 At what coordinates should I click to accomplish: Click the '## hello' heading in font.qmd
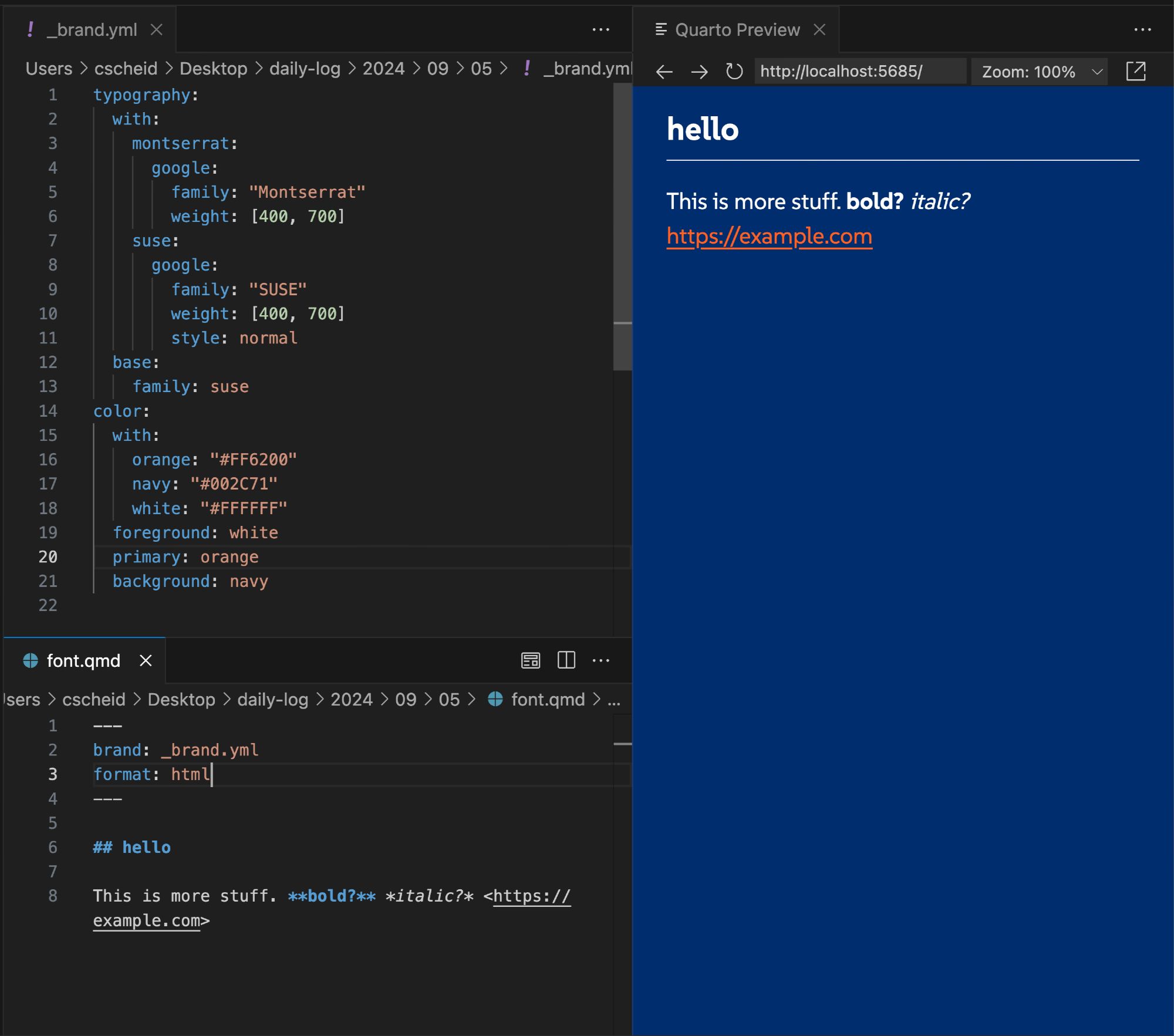131,848
